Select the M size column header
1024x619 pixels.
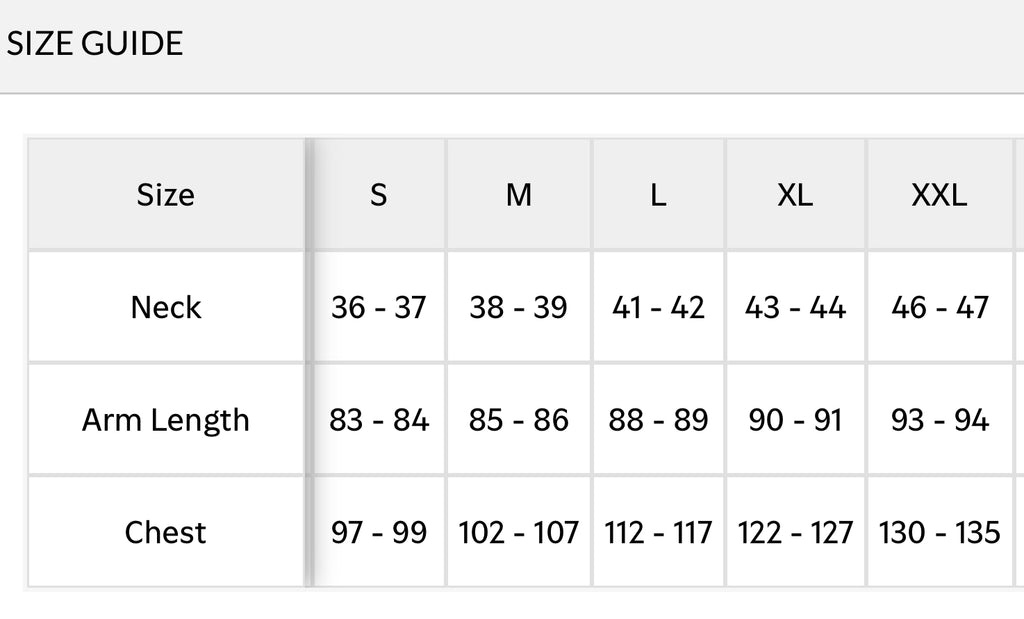(x=519, y=195)
